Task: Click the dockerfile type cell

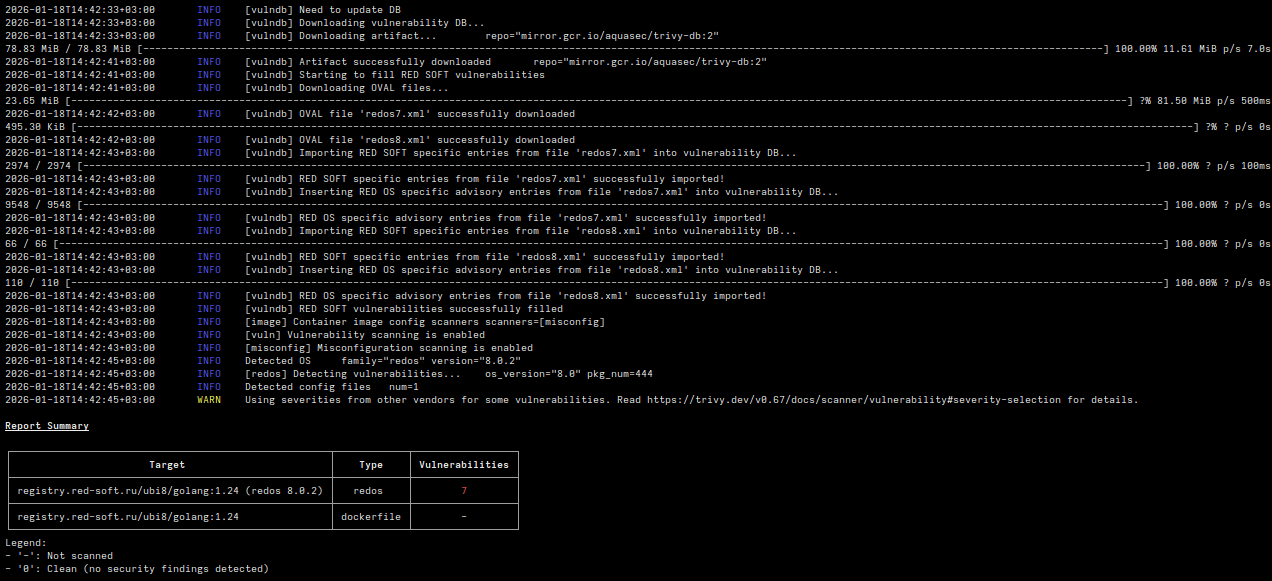Action: click(x=371, y=517)
